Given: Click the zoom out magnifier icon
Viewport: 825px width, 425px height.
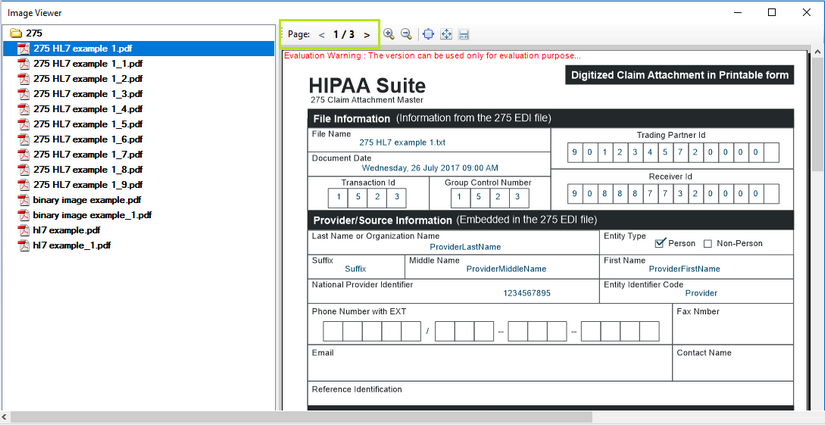Looking at the screenshot, I should pos(406,34).
